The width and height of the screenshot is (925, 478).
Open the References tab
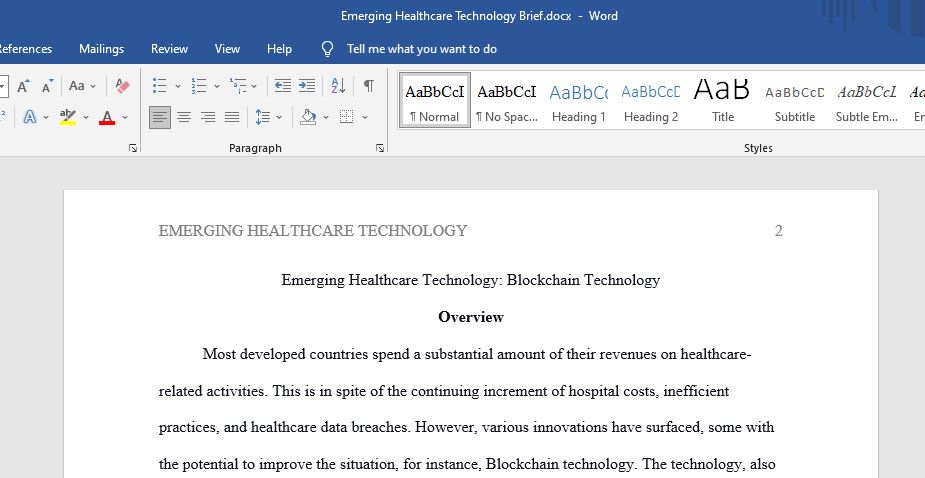[x=25, y=49]
